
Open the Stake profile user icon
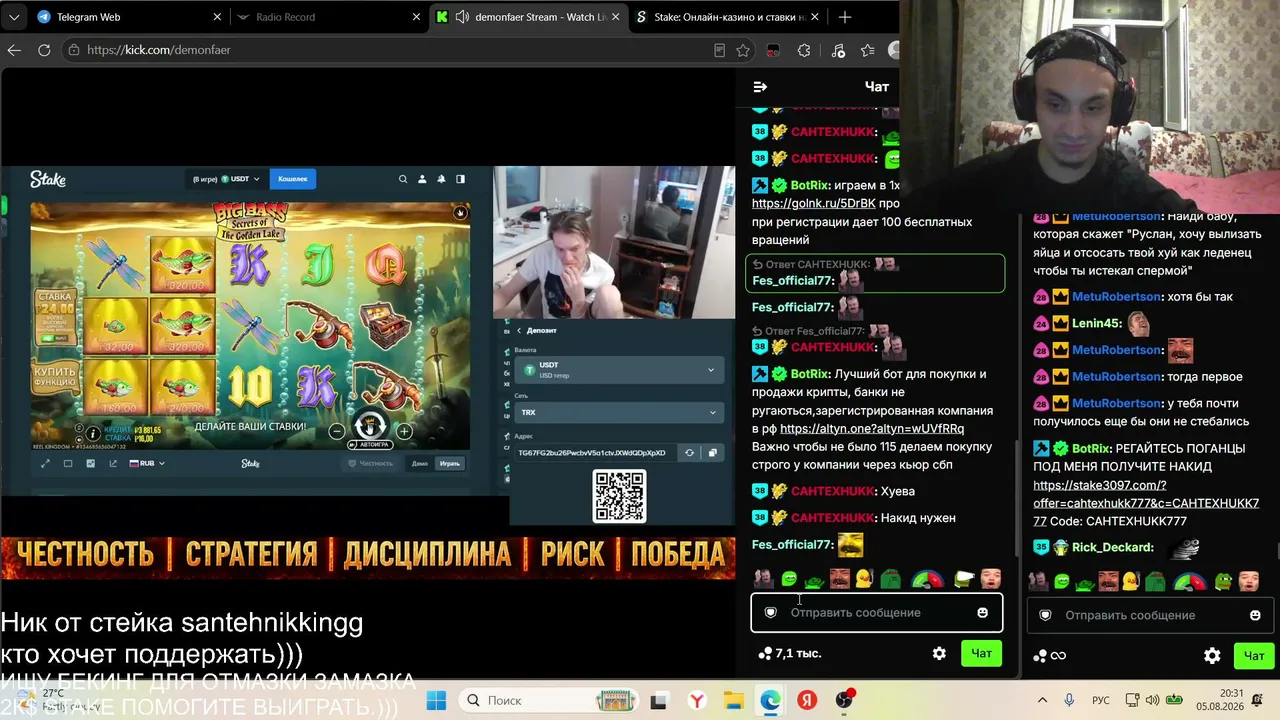coord(422,179)
